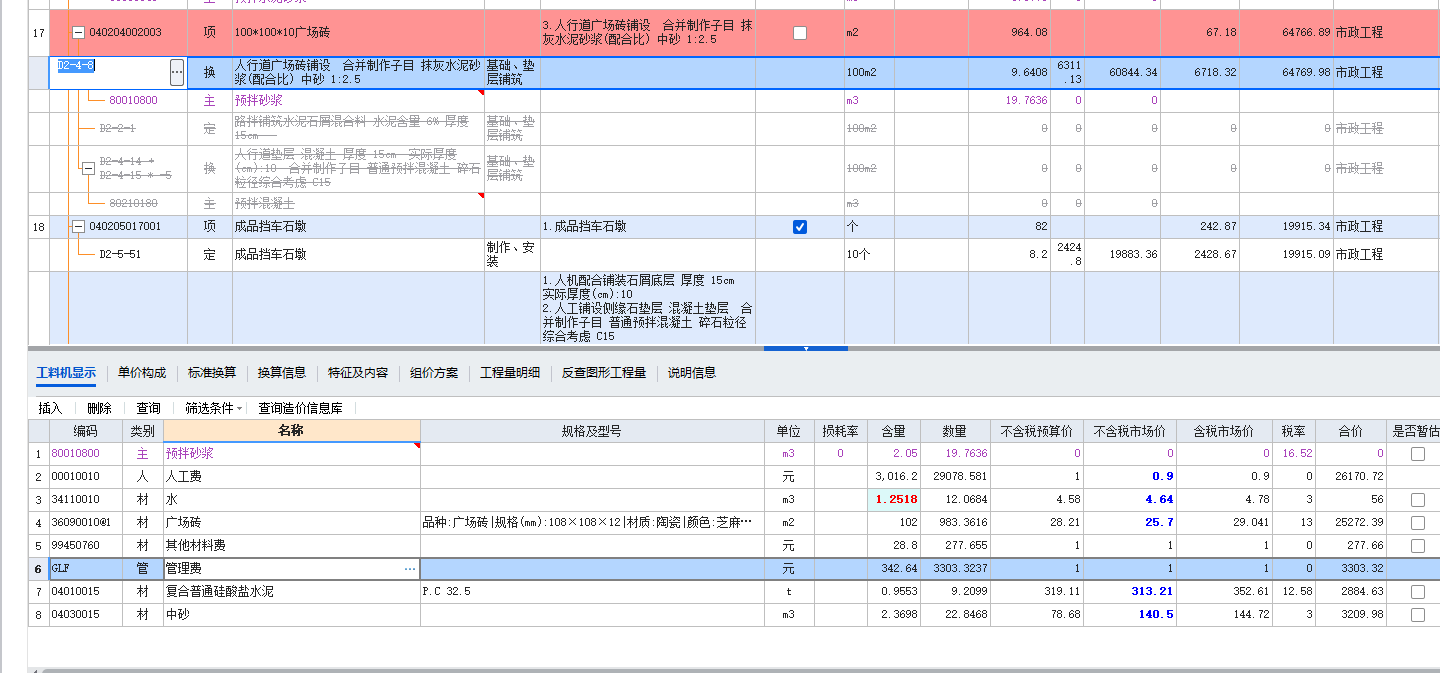
Task: Click the 是否暂估 column header
Action: [x=1415, y=431]
